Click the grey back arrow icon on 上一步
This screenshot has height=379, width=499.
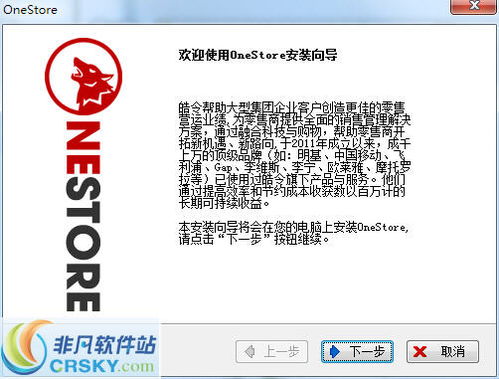pos(250,351)
